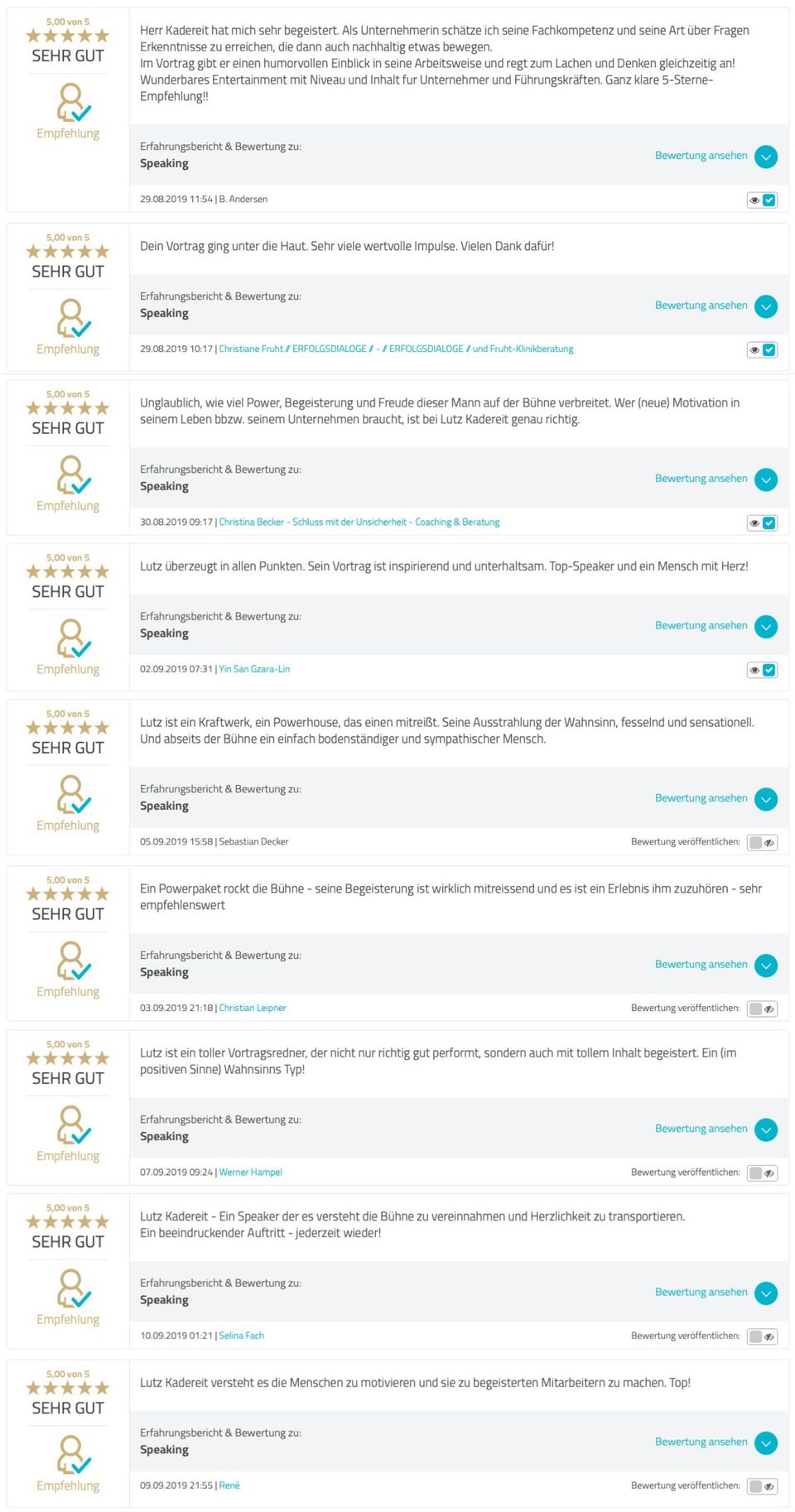This screenshot has width=795, height=1512.
Task: Click crossed-eye icon on Christian Leipner's review
Action: pos(769,1009)
